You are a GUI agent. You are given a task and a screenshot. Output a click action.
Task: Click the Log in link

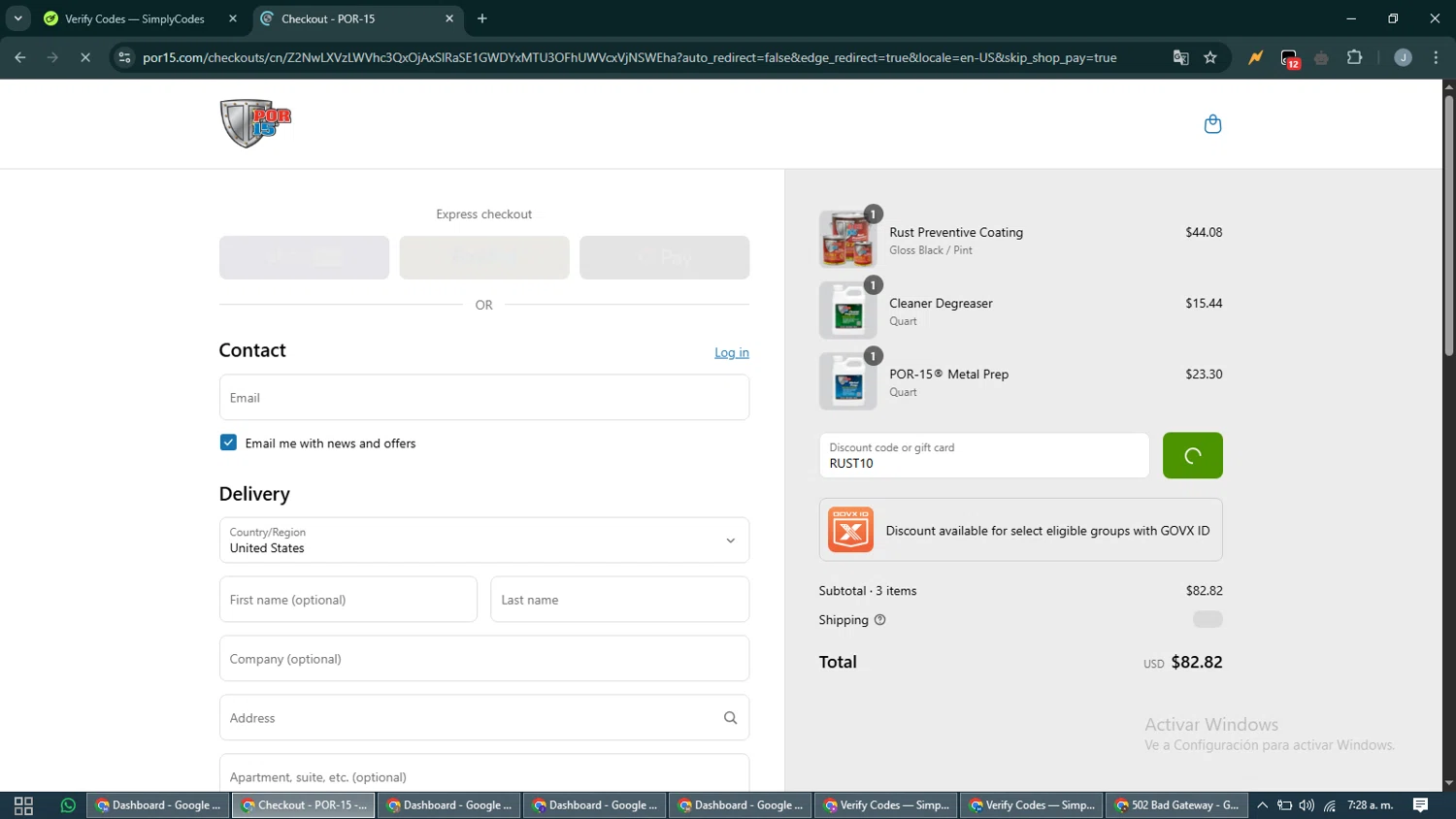(x=732, y=352)
